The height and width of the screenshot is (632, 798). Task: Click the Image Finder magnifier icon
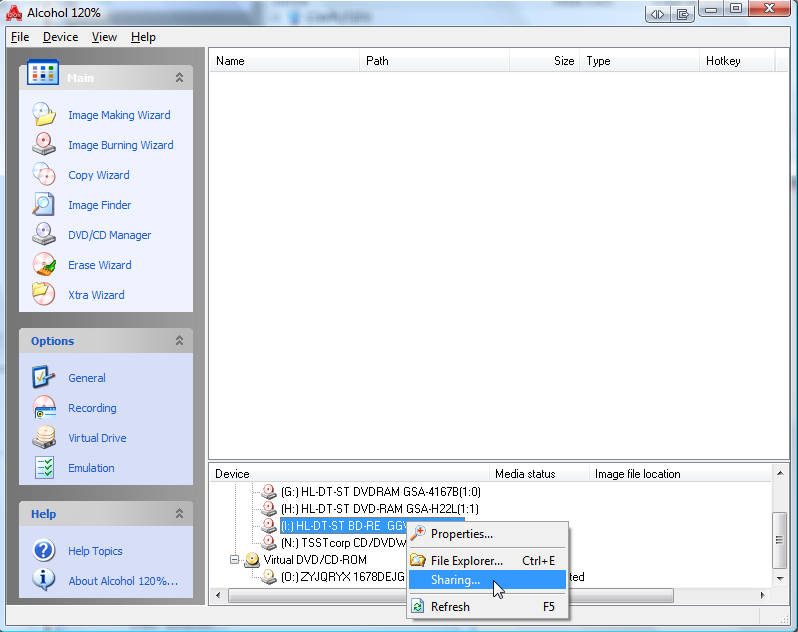(x=44, y=204)
